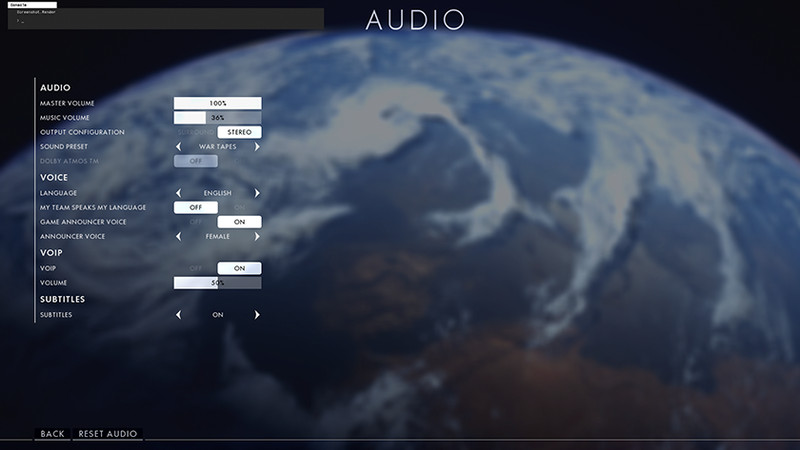Select Stereo output configuration
Screen dimensions: 800x450
coord(240,132)
